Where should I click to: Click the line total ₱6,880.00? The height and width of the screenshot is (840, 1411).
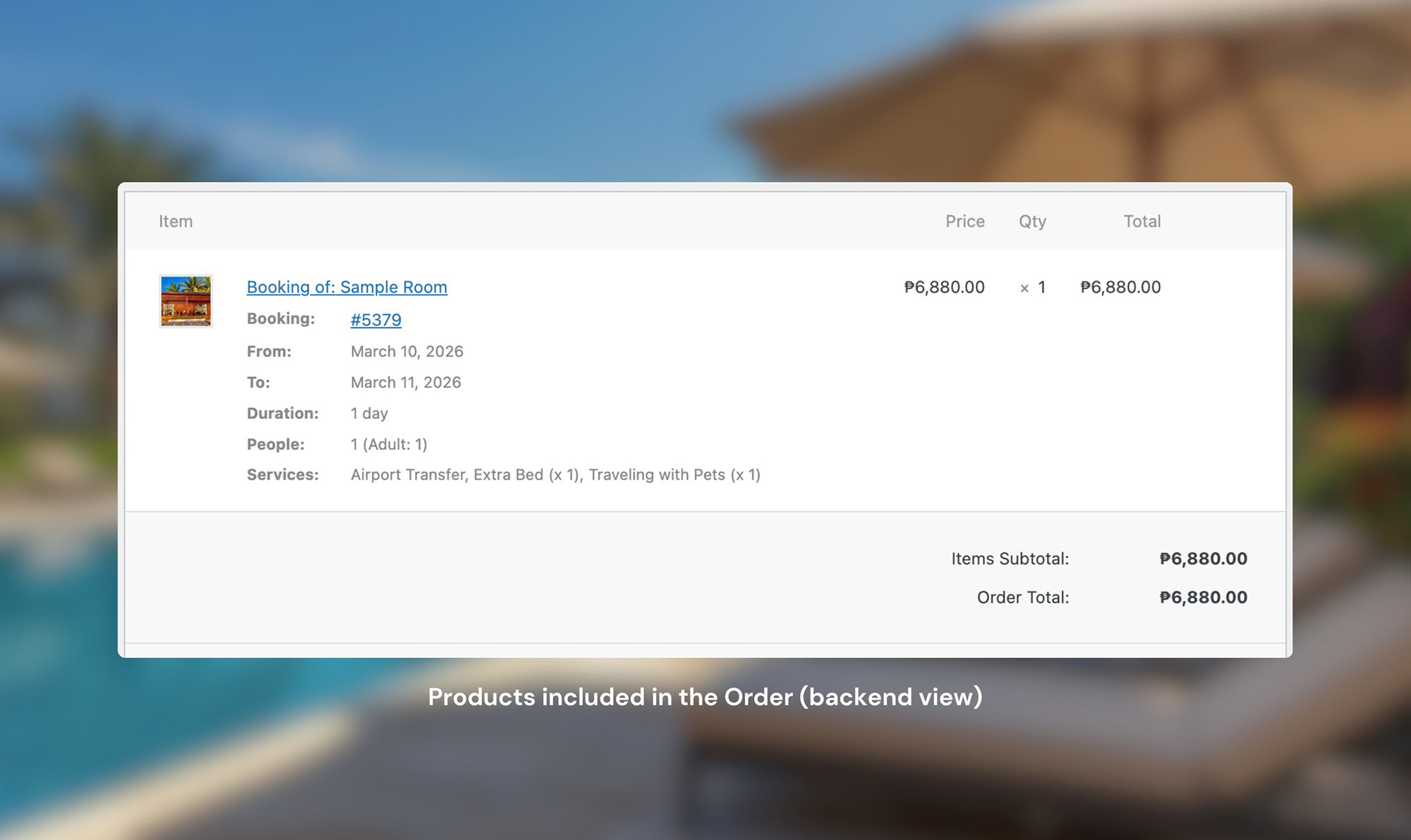[x=1120, y=287]
